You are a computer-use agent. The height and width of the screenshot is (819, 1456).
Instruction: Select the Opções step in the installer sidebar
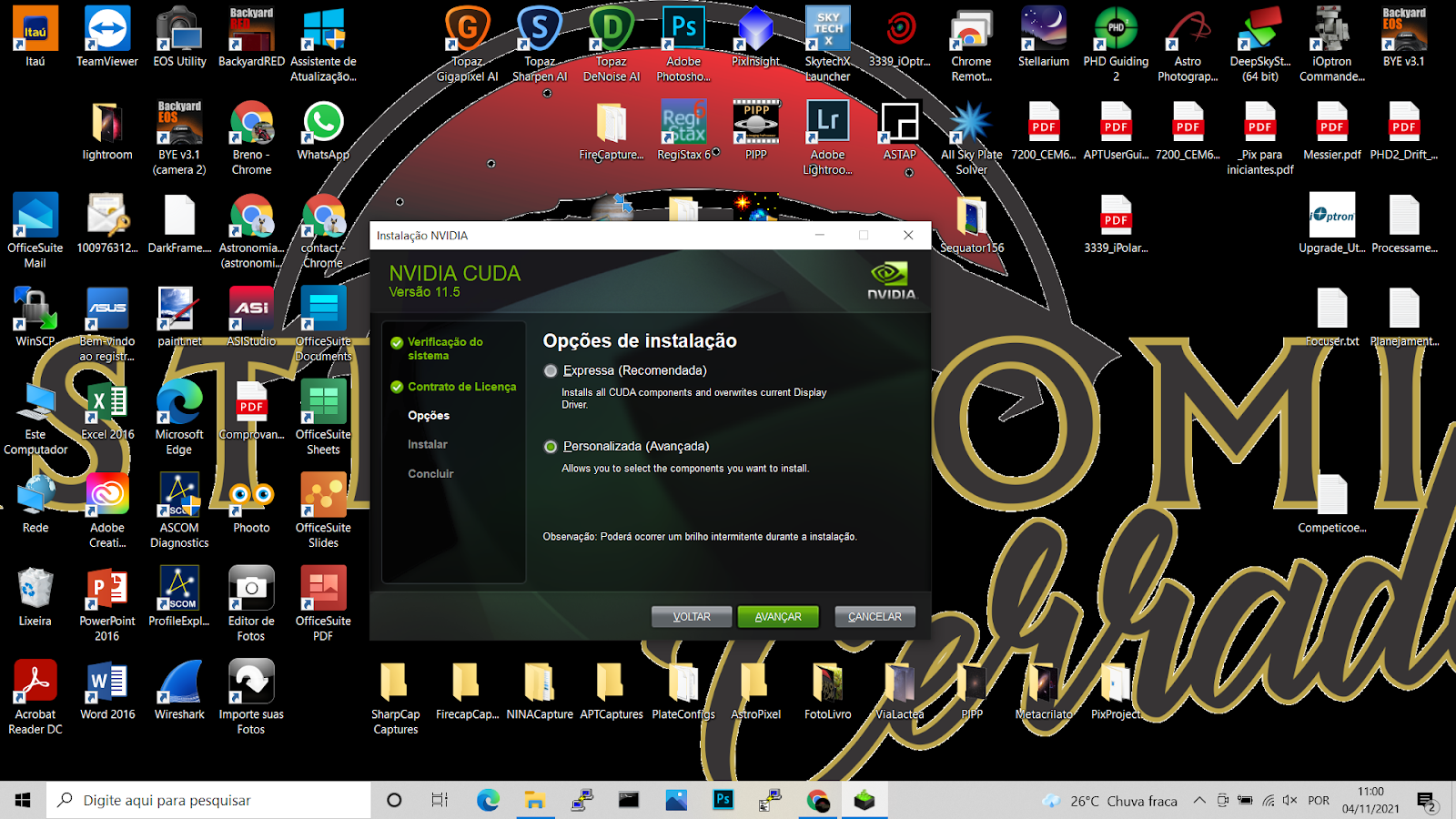429,416
